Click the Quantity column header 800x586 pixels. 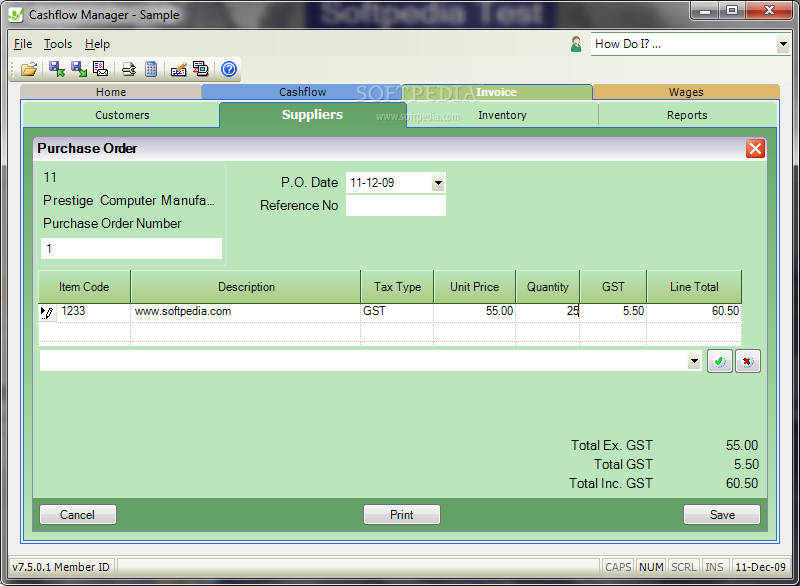(x=547, y=287)
